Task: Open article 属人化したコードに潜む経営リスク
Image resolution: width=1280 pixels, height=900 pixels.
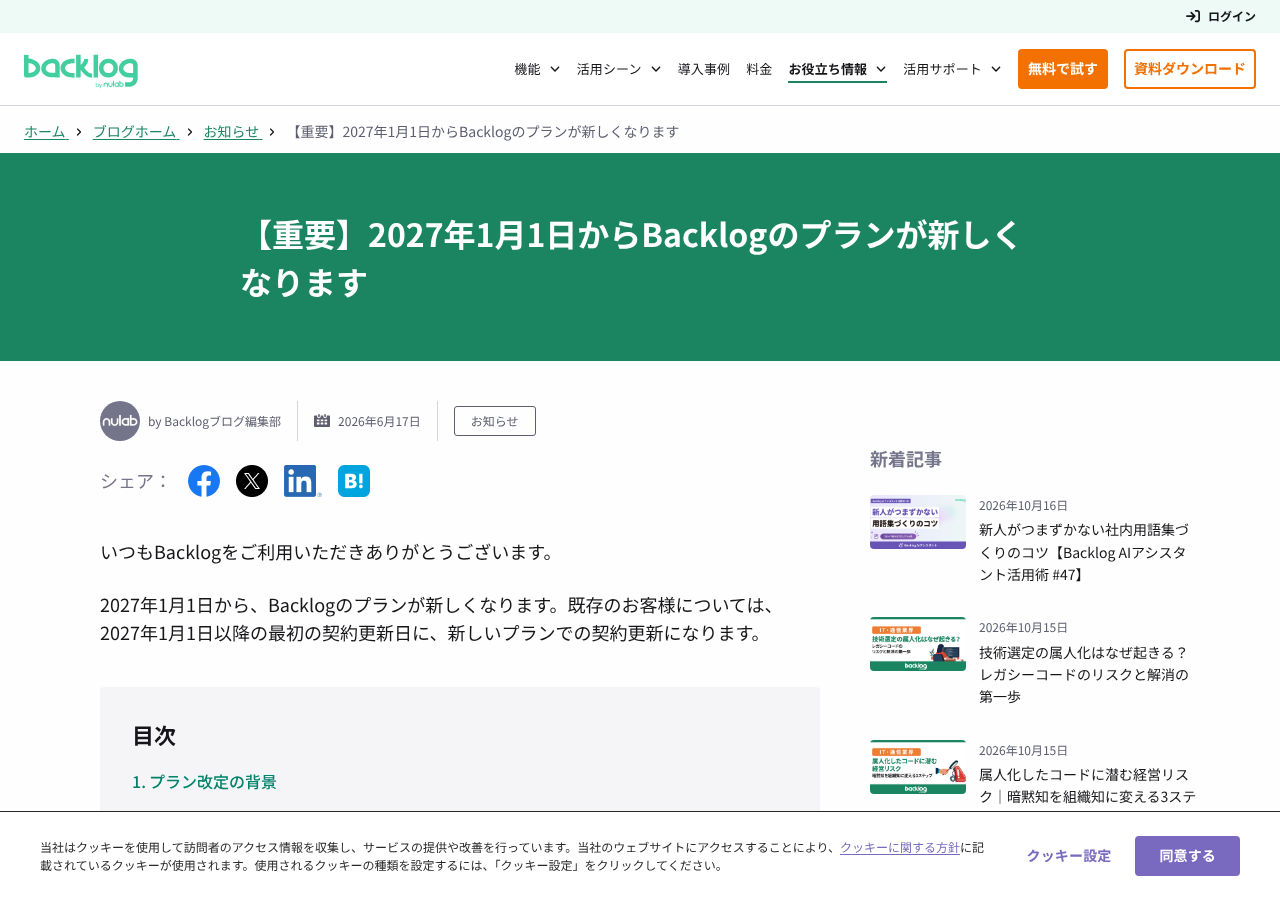Action: pyautogui.click(x=1087, y=786)
